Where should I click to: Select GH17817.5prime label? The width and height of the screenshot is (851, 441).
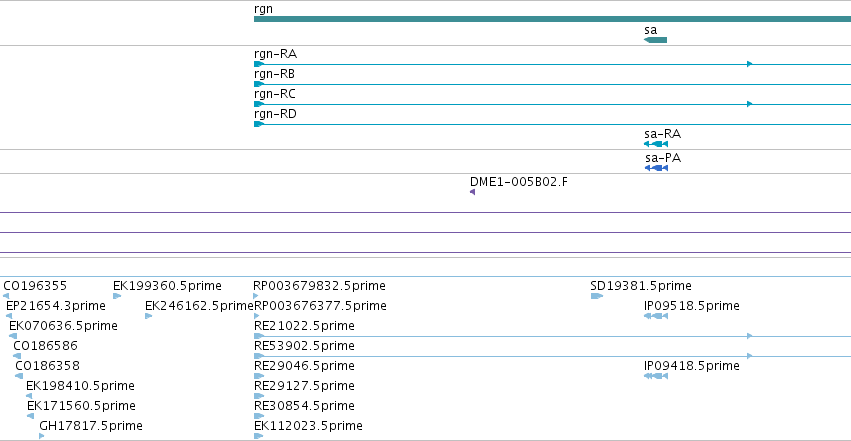pyautogui.click(x=91, y=427)
